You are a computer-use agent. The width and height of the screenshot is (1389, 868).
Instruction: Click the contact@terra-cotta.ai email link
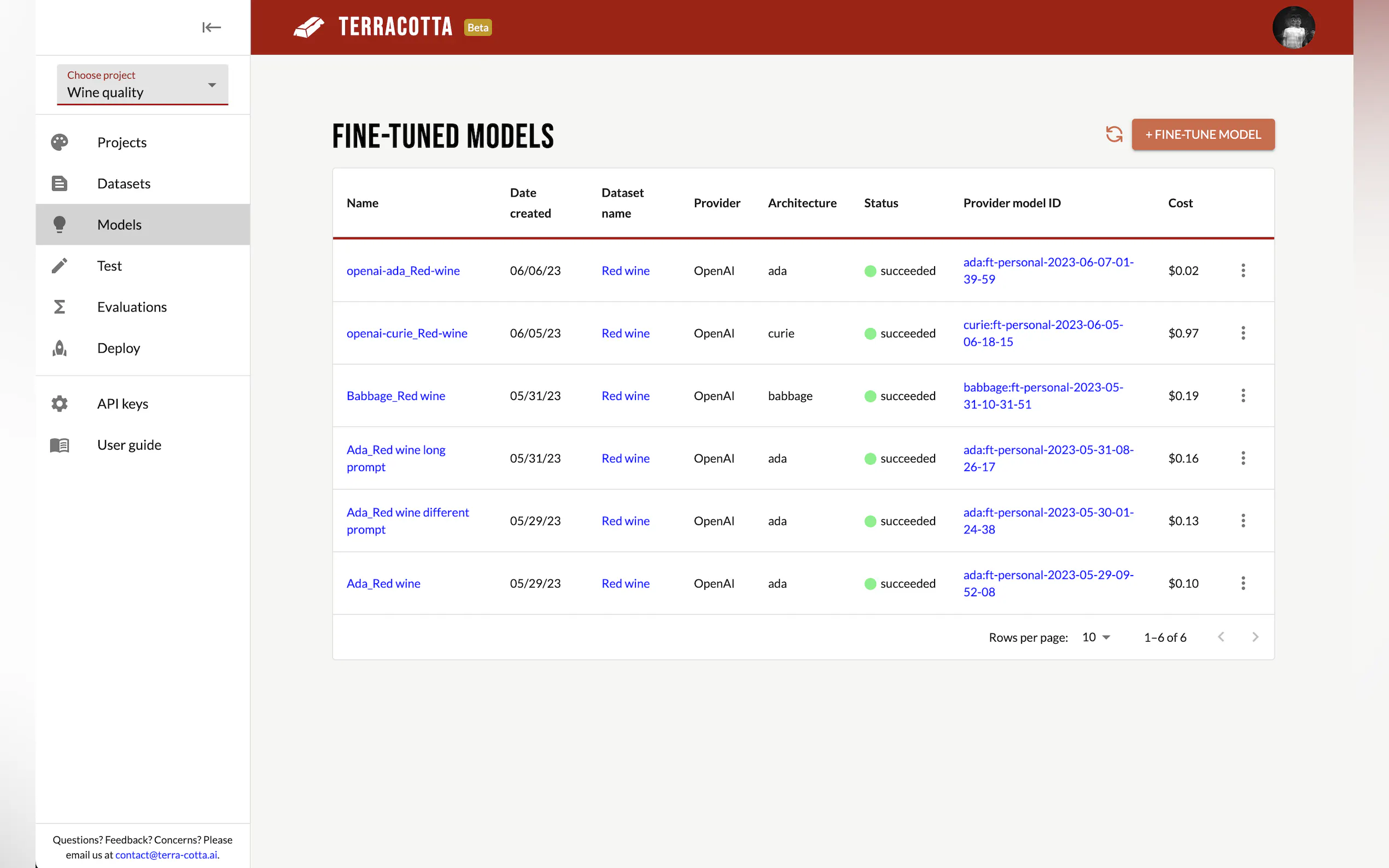[x=166, y=855]
